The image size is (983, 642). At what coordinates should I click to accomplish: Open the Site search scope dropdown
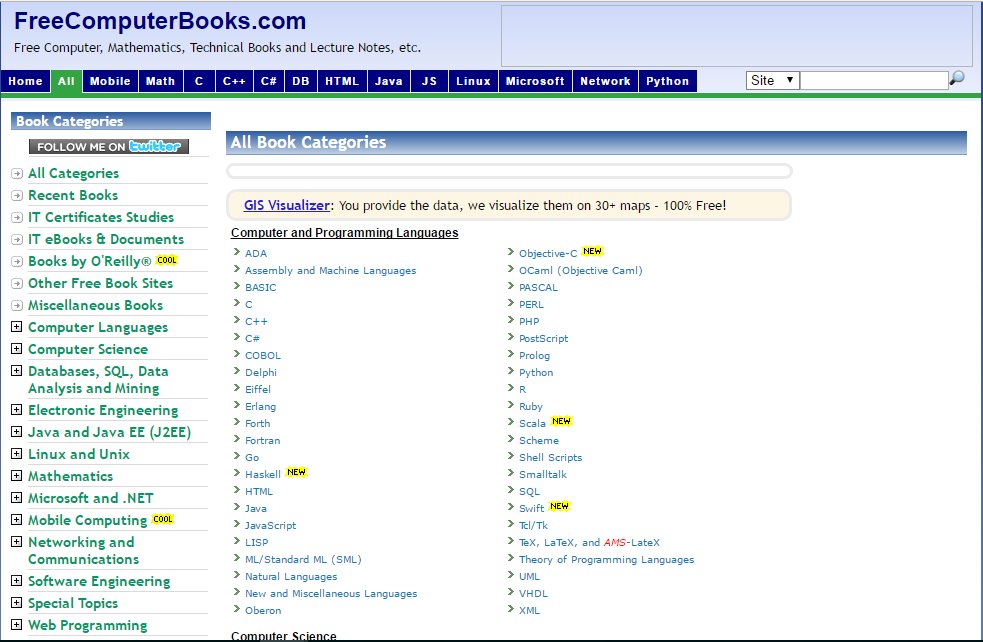pos(772,81)
